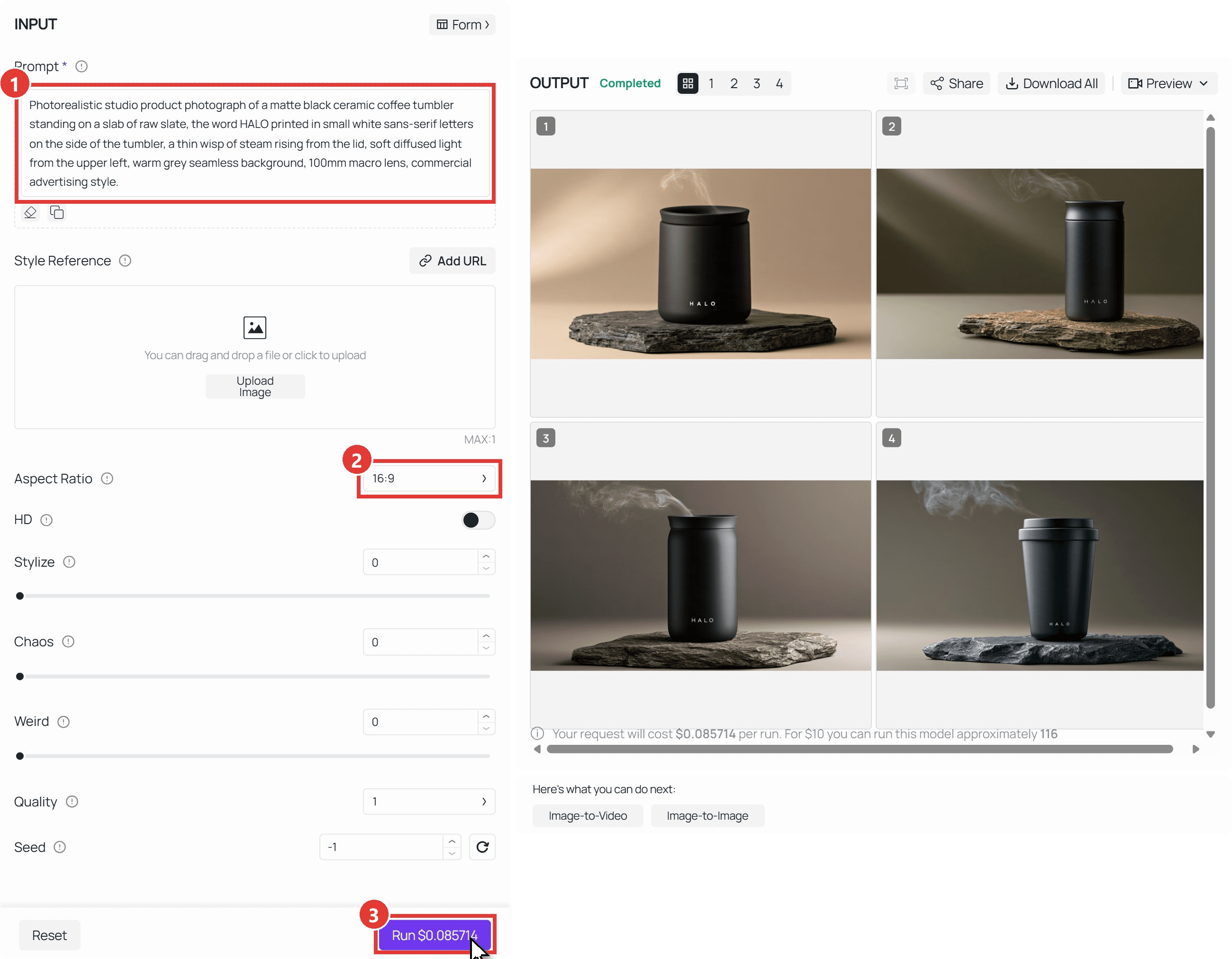Switch to output image tab 3
1232x959 pixels.
click(x=756, y=83)
